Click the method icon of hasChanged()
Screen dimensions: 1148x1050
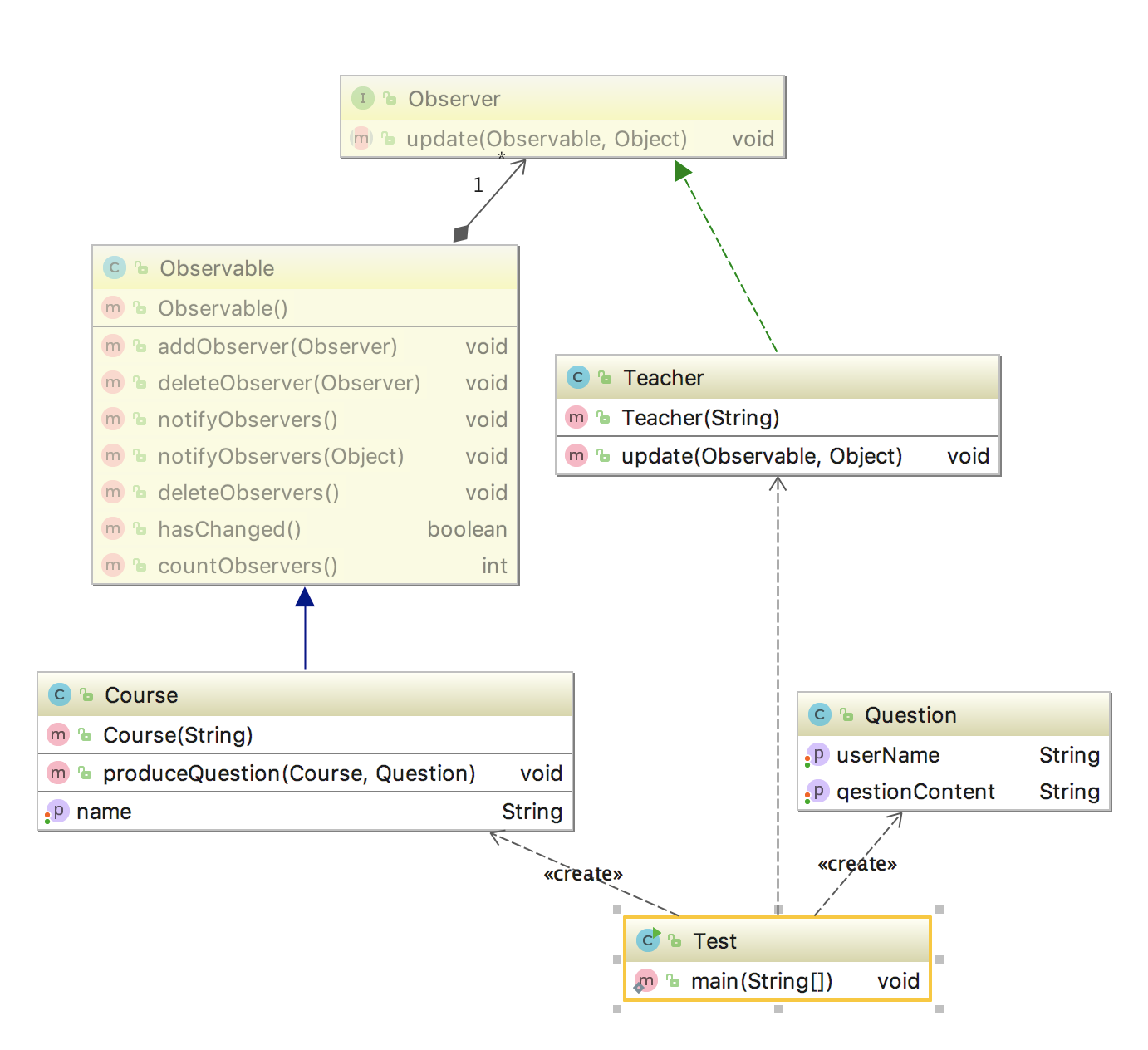pos(113,528)
